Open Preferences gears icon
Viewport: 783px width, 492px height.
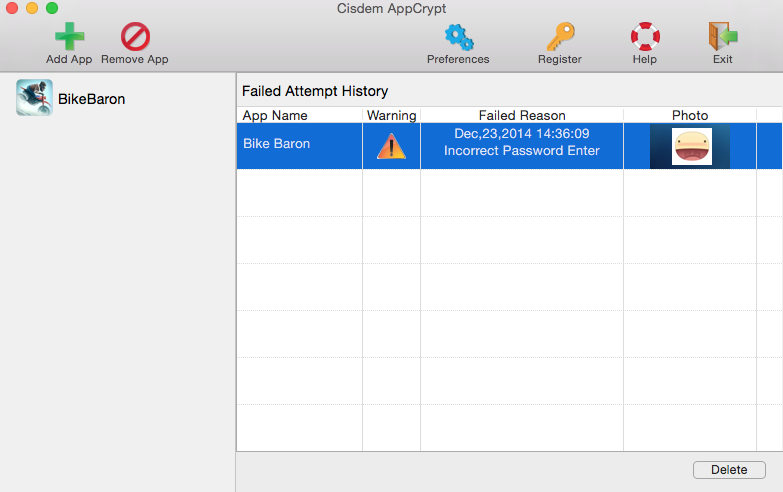[459, 37]
